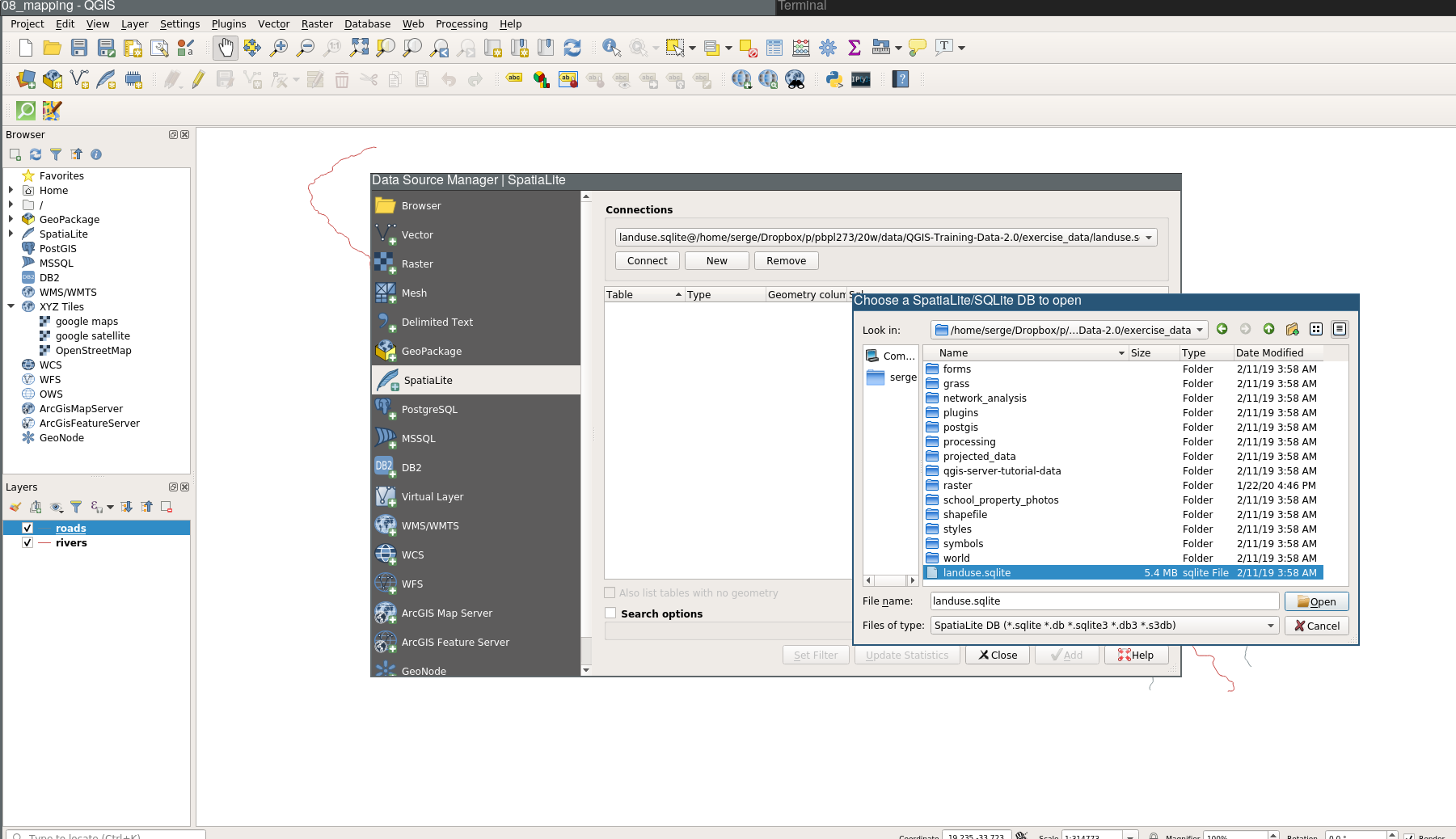The width and height of the screenshot is (1456, 839).
Task: Click the Connect button
Action: [x=647, y=260]
